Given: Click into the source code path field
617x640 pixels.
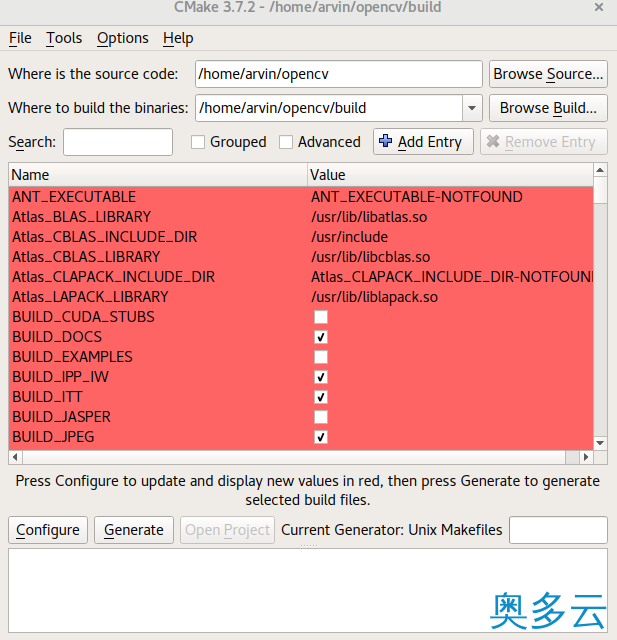Looking at the screenshot, I should click(x=339, y=74).
